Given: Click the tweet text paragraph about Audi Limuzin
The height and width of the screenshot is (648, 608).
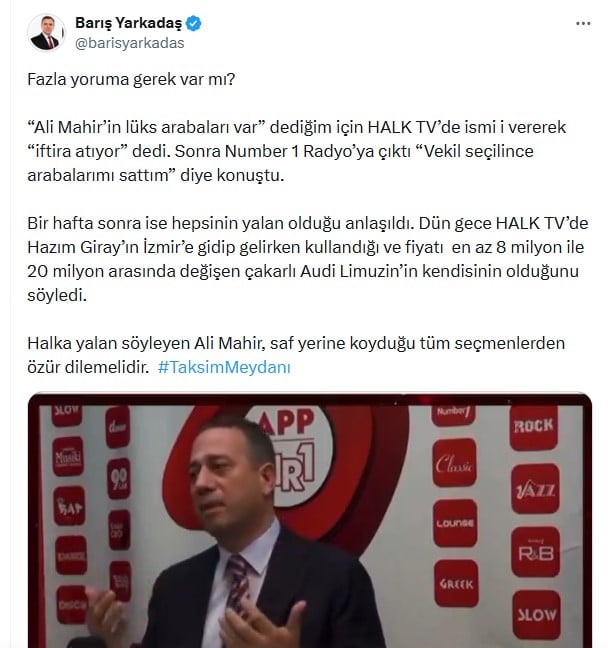Looking at the screenshot, I should click(x=308, y=259).
